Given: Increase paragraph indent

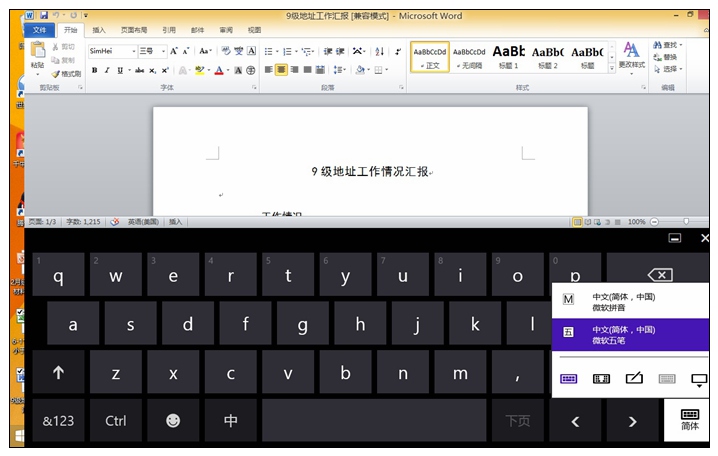Looking at the screenshot, I should pyautogui.click(x=340, y=51).
